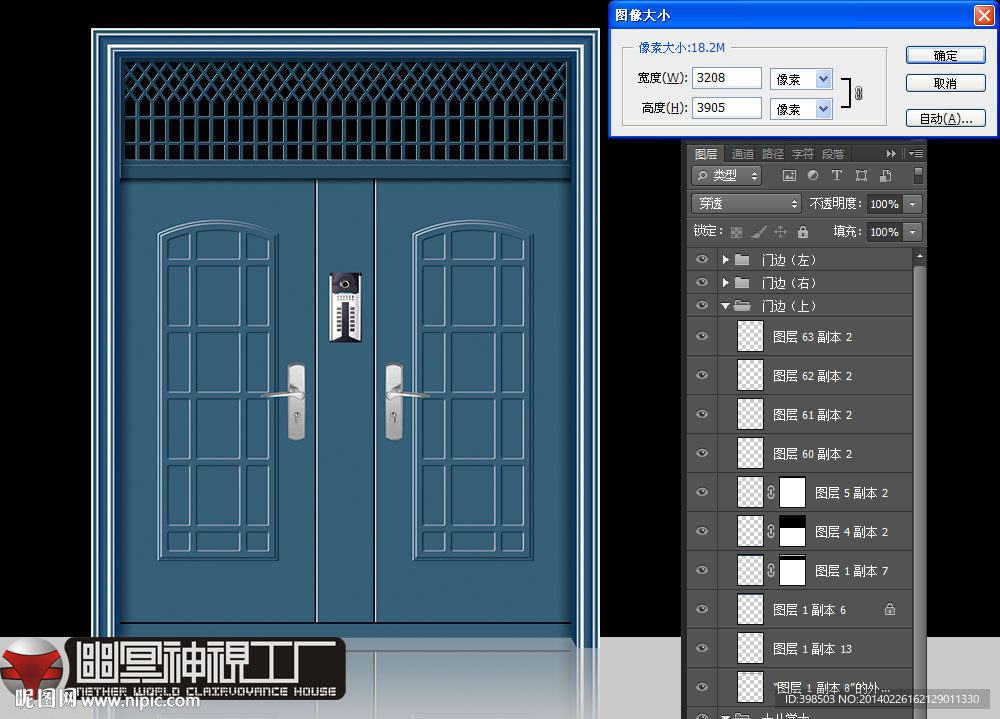Open the 不透明度 opacity slider arrow
Screen dimensions: 1000x719
pos(913,204)
